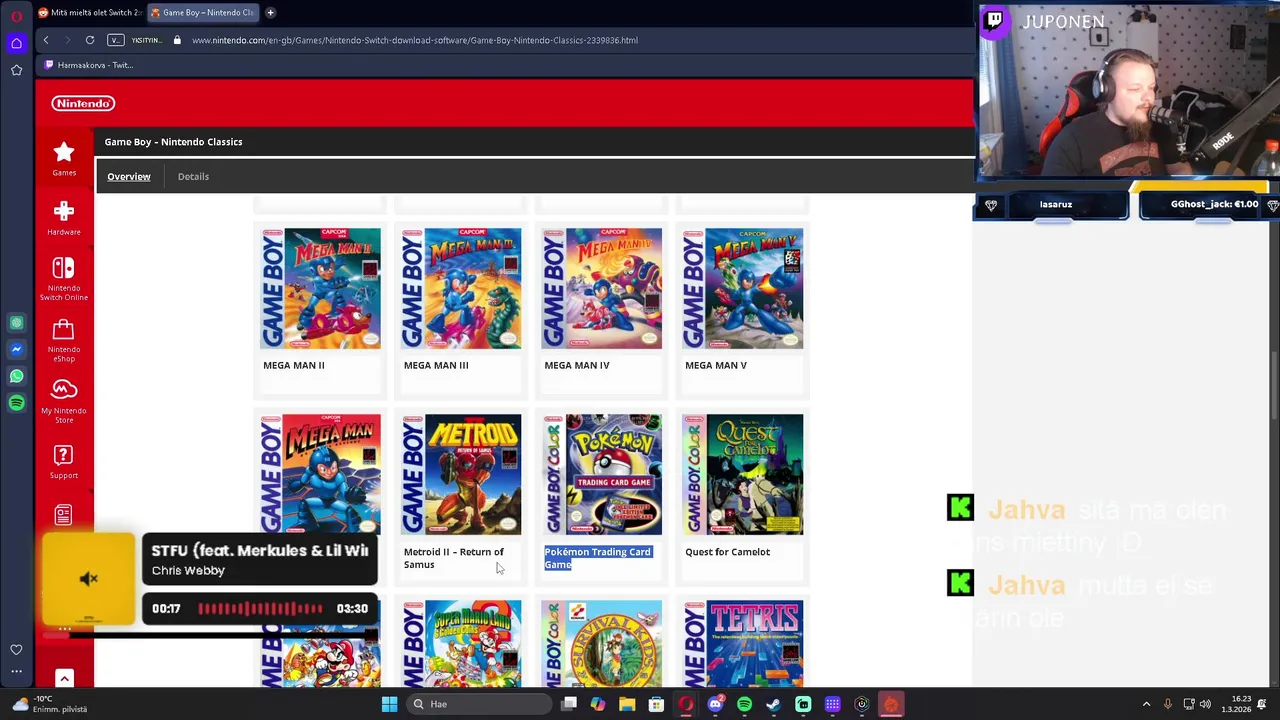Click the Quest for Camelot title

pyautogui.click(x=728, y=552)
